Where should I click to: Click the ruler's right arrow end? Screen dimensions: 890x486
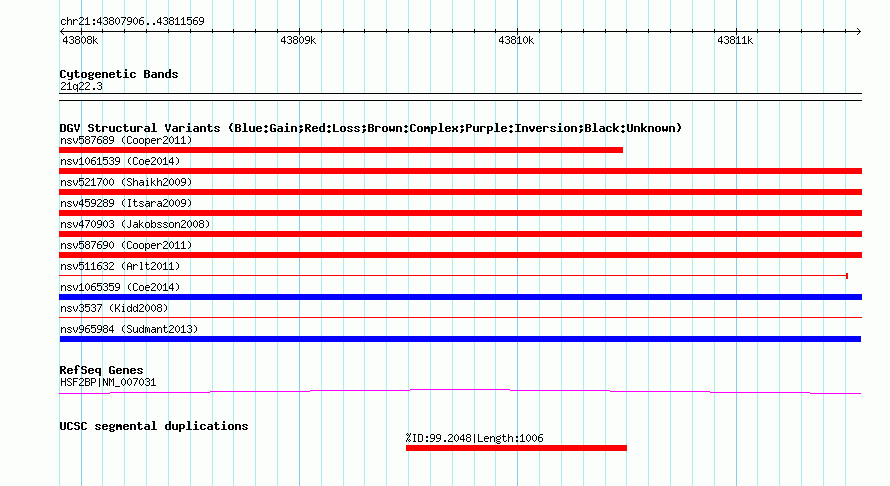(x=859, y=31)
